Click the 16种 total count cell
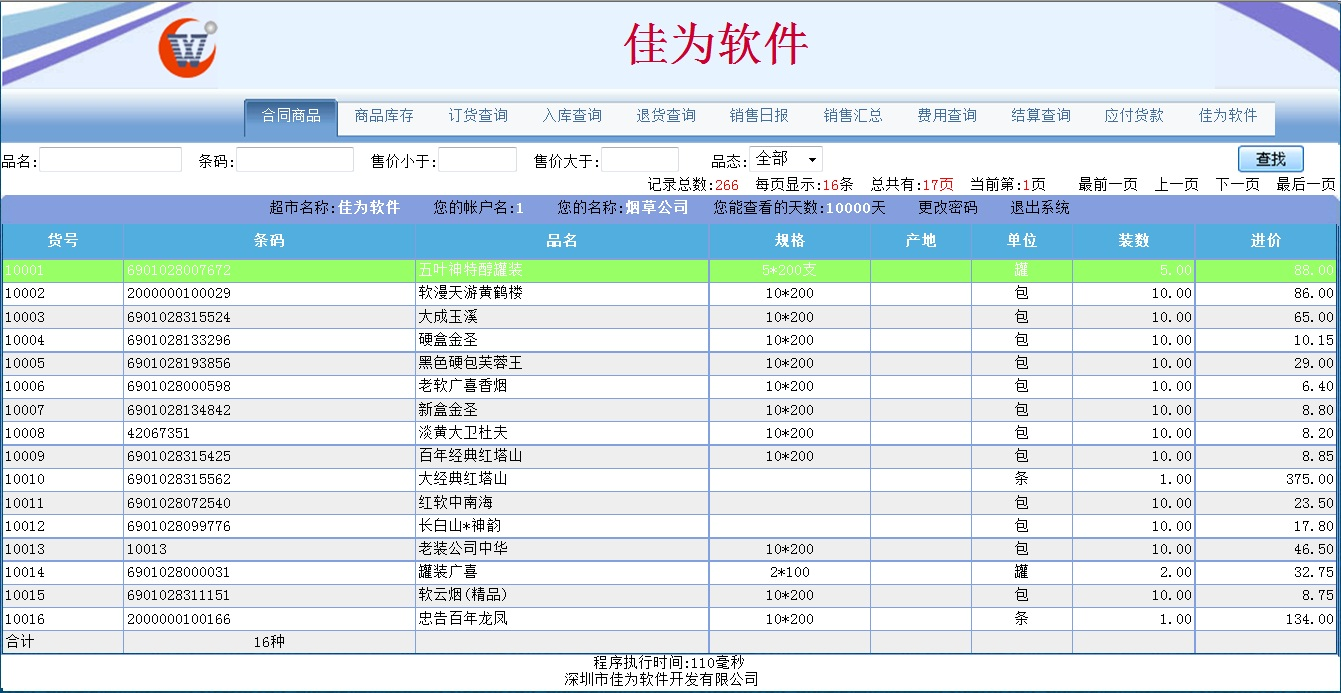Screen dimensions: 1341x693 point(269,642)
